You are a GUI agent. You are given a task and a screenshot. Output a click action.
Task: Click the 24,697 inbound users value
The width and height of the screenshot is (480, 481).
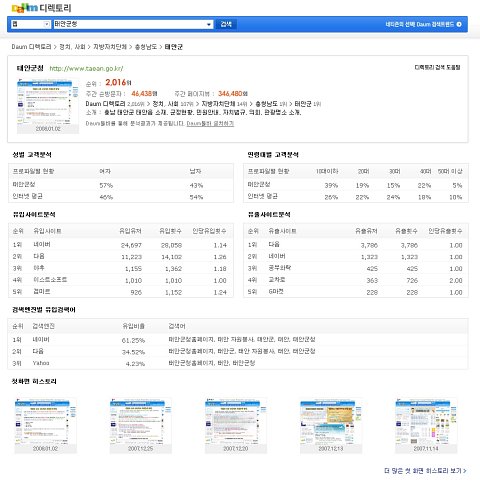click(131, 245)
